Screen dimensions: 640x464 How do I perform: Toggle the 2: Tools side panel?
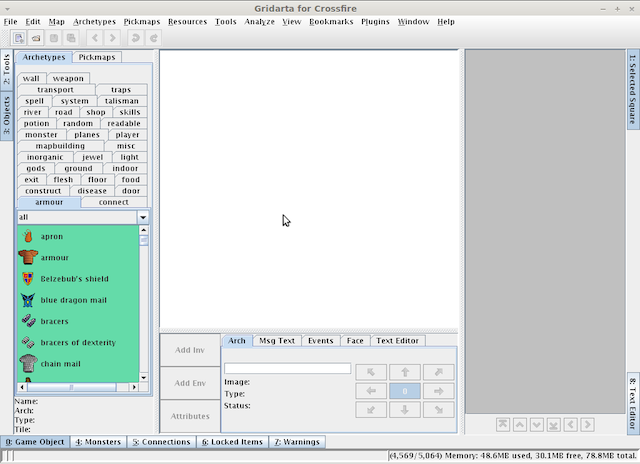pos(7,69)
